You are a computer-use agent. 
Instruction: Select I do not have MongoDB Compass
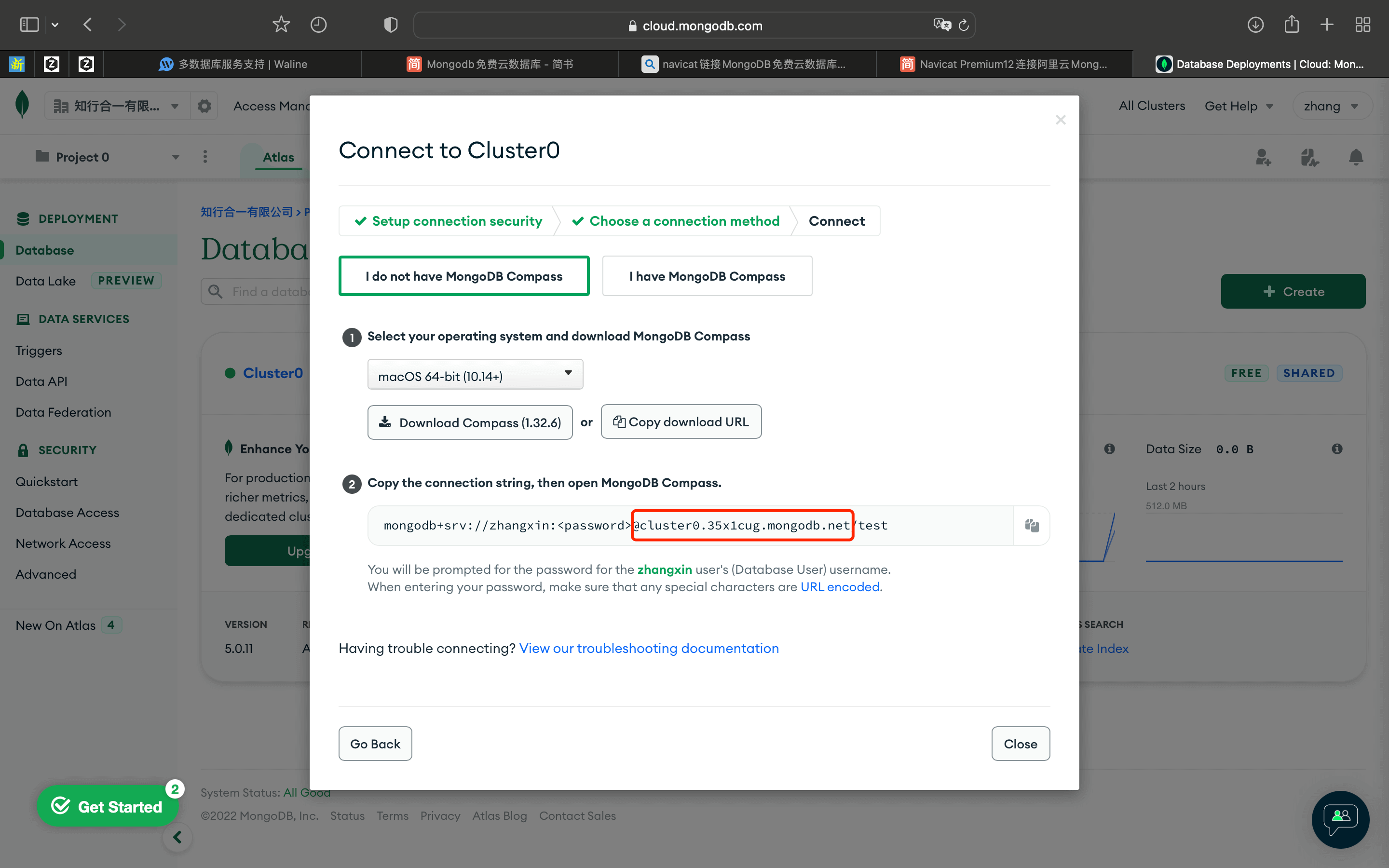tap(464, 276)
